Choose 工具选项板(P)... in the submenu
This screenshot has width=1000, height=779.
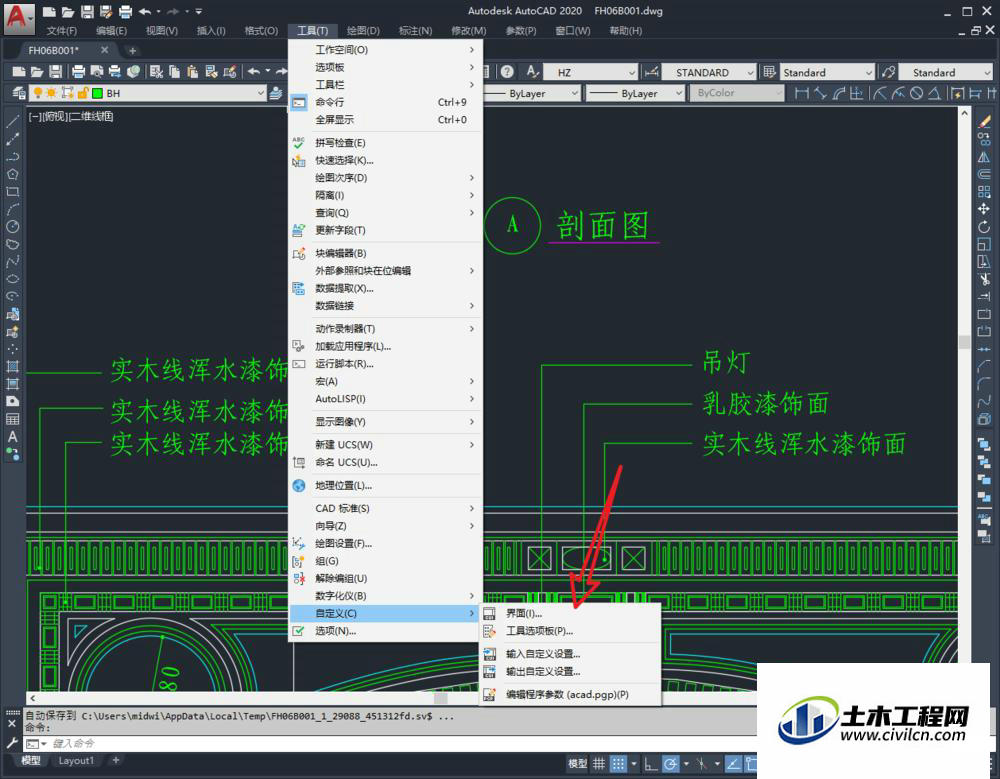click(x=570, y=631)
